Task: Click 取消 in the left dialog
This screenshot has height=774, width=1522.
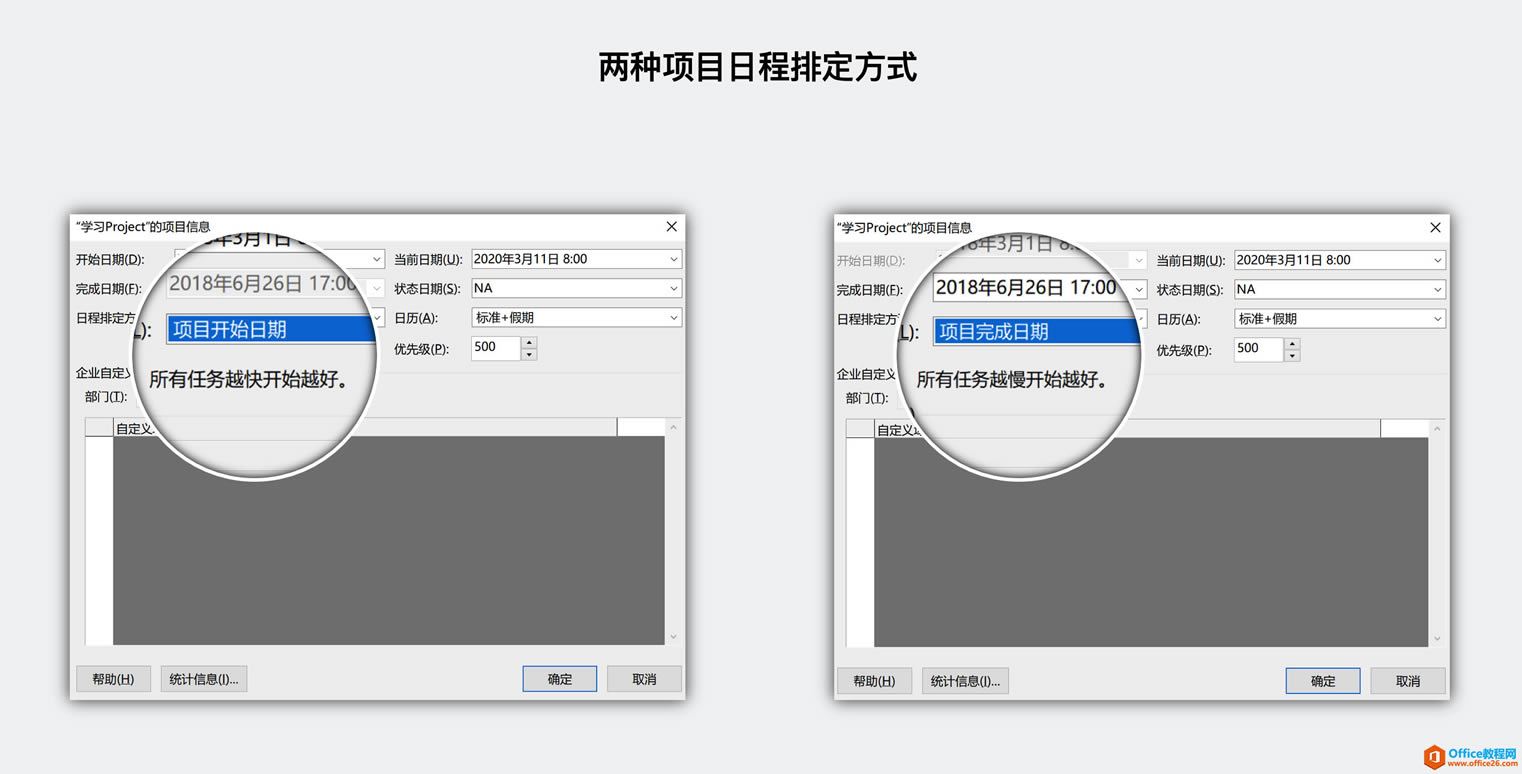Action: [644, 678]
